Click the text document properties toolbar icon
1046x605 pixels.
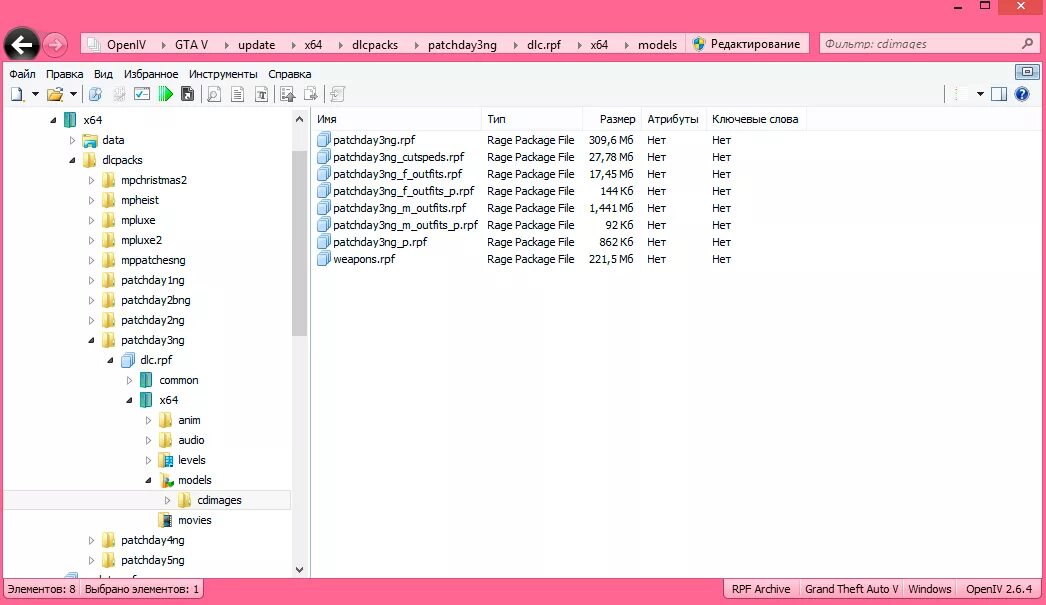237,94
